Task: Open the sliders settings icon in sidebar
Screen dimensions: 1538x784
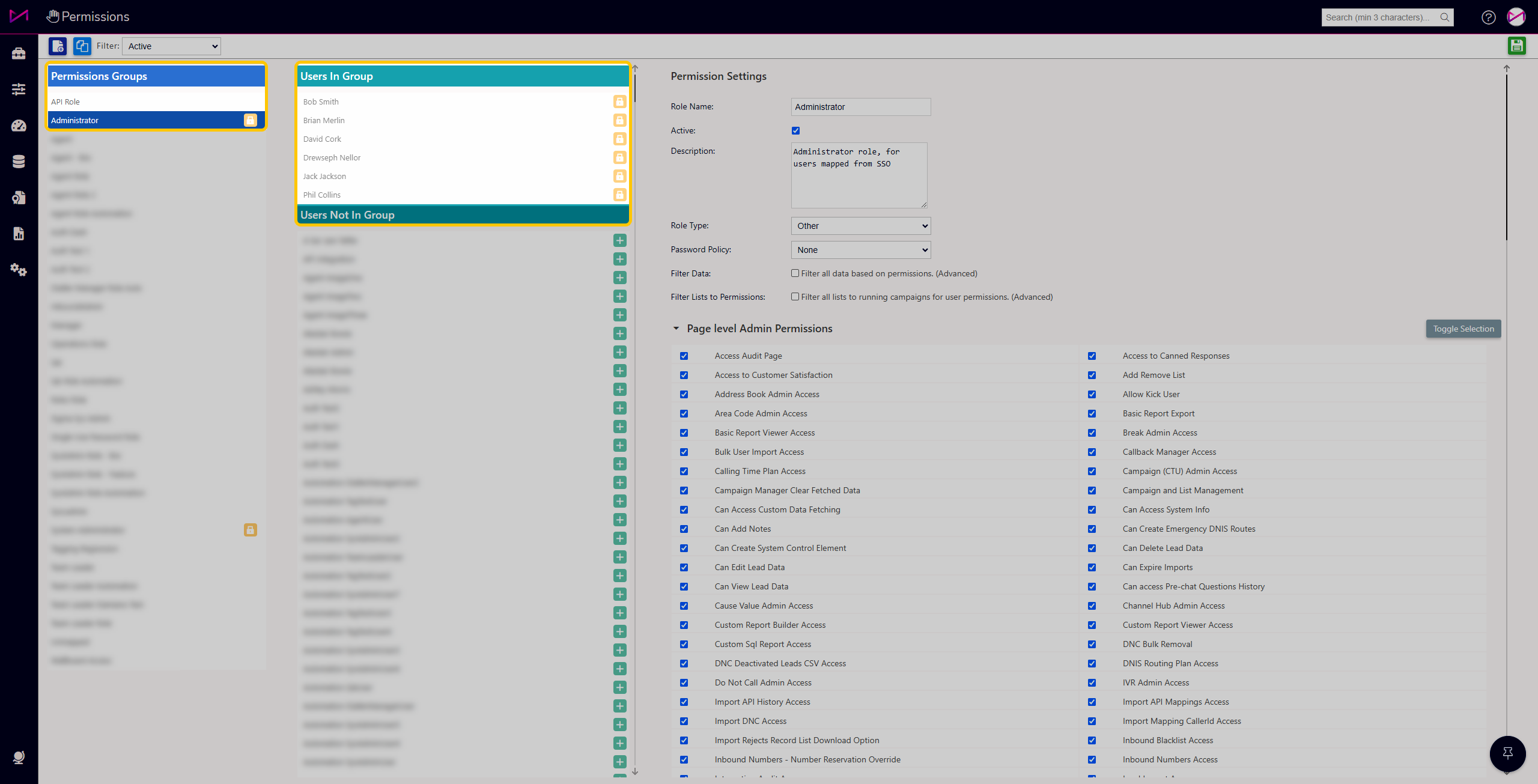Action: point(19,90)
